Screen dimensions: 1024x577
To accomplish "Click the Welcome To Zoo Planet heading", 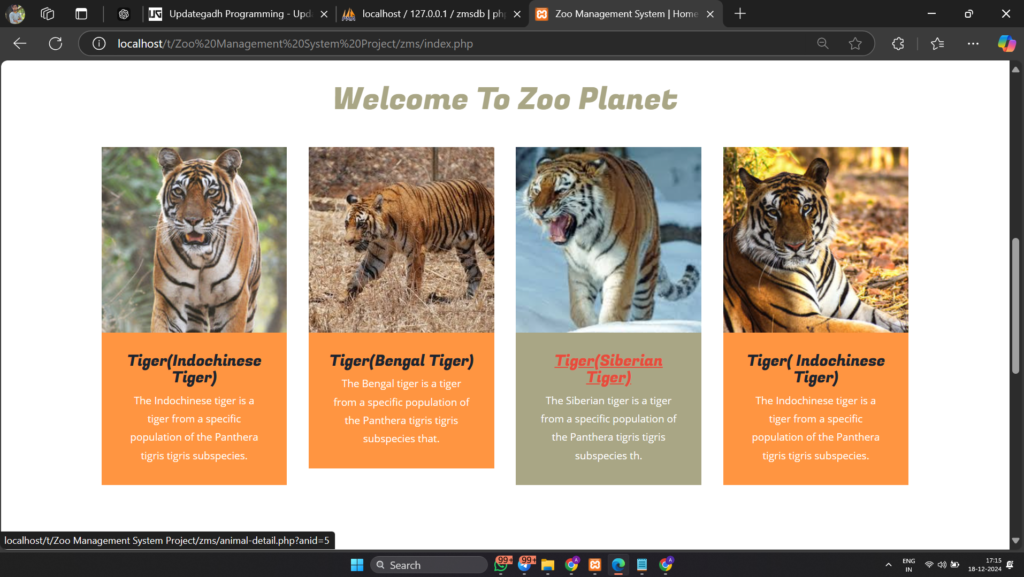I will click(505, 99).
